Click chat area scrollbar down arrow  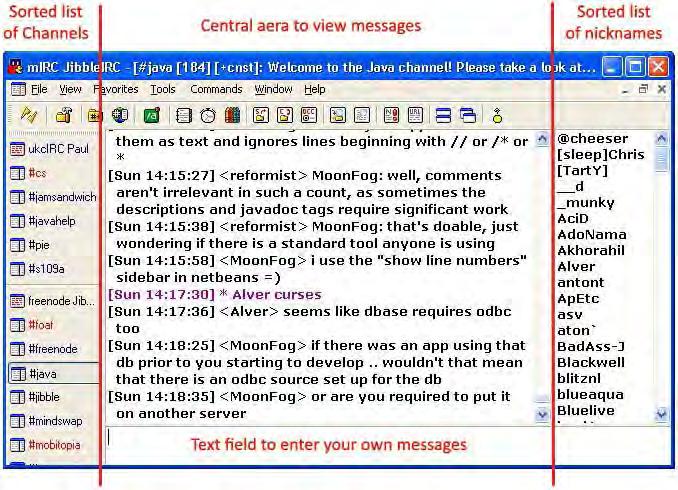pos(542,415)
